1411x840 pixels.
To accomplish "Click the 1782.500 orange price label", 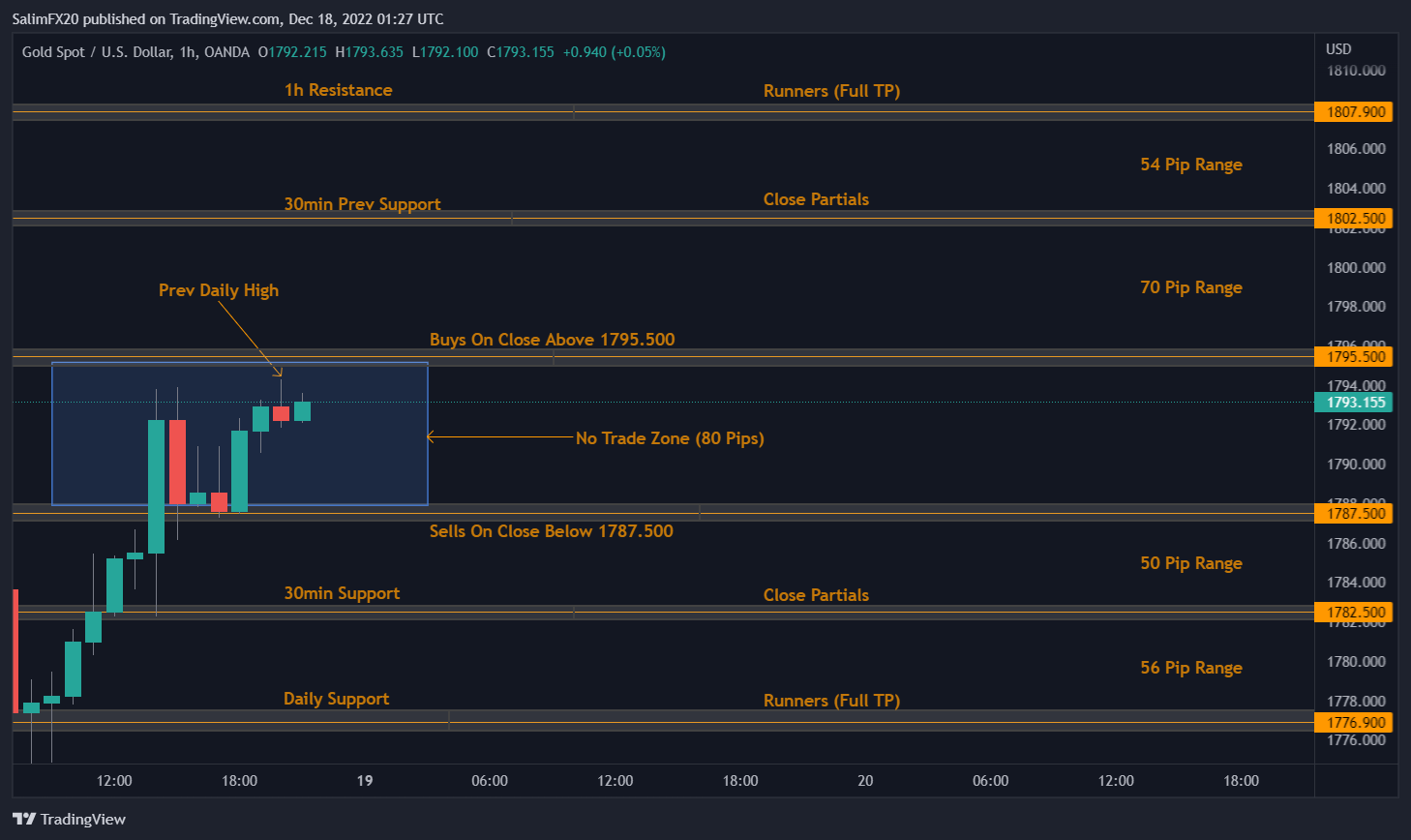I will 1354,613.
